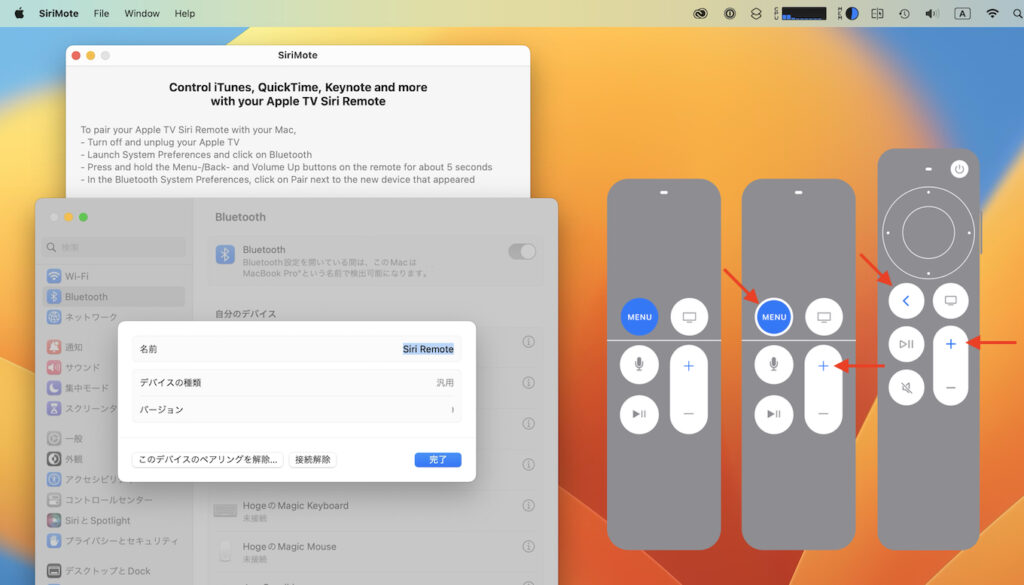Select Wi-Fi in the settings sidebar
Image resolution: width=1024 pixels, height=585 pixels.
pyautogui.click(x=77, y=276)
